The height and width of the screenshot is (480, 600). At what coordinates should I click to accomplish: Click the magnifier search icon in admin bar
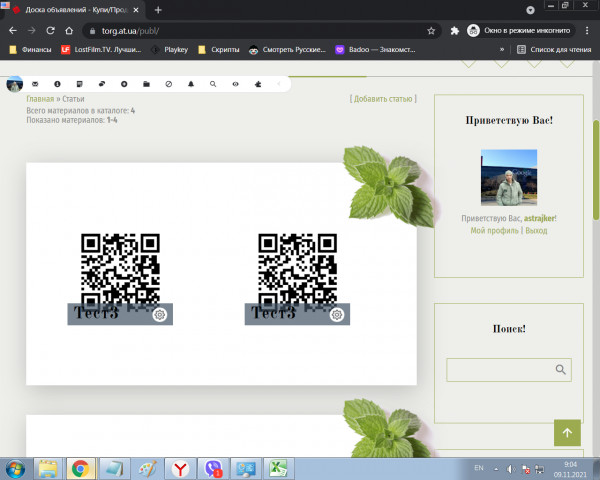[x=213, y=84]
